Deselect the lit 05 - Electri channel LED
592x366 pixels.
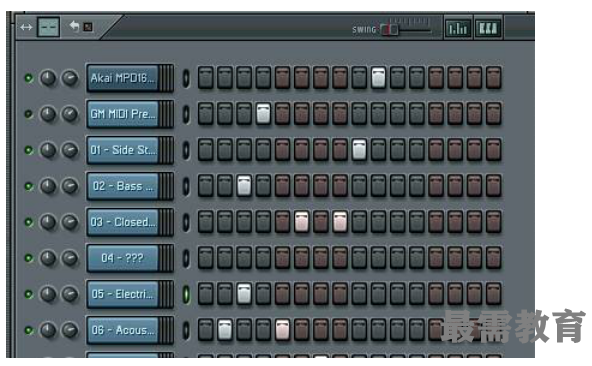(186, 294)
